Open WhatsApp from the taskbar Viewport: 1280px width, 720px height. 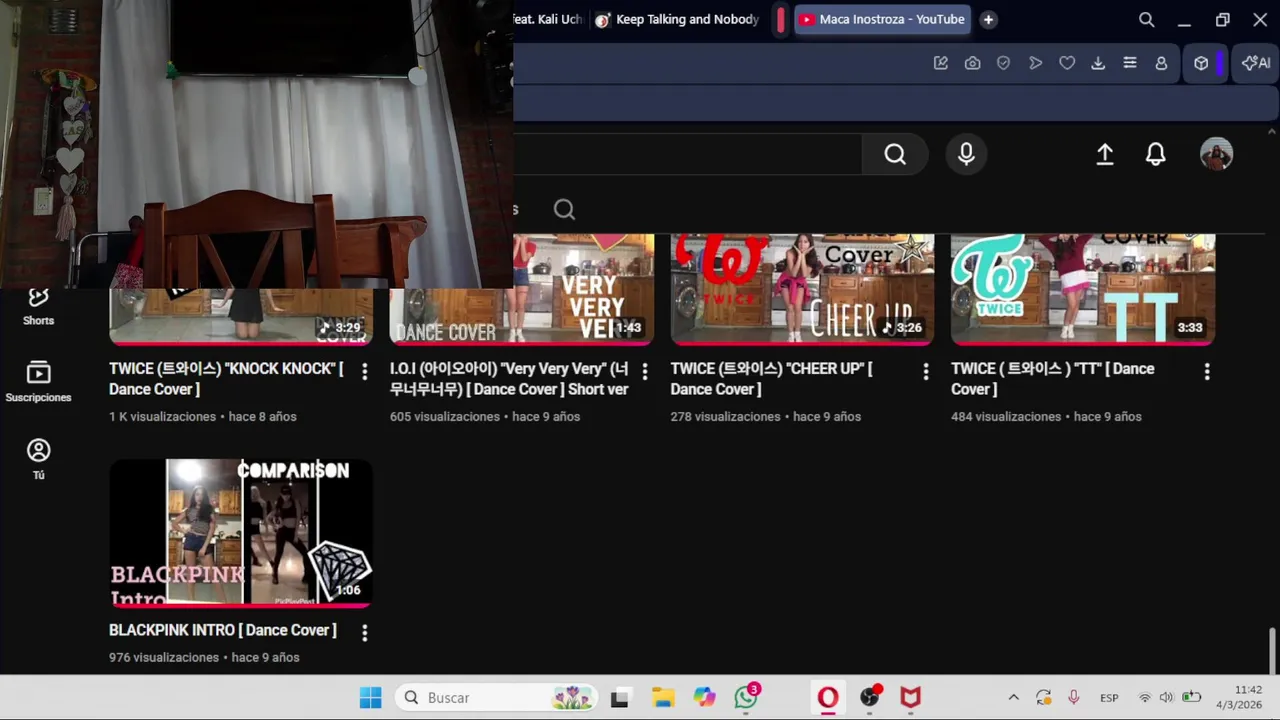(x=746, y=697)
